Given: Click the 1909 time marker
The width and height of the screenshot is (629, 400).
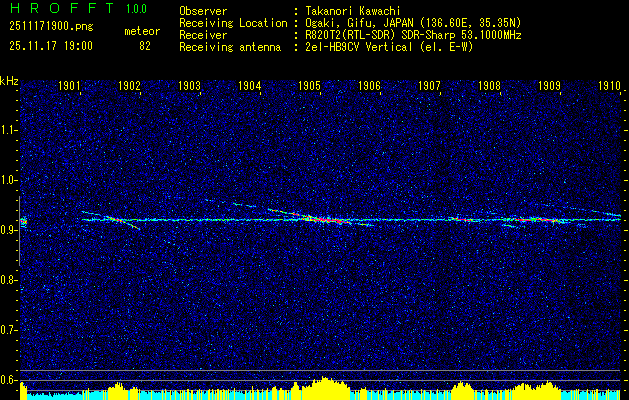Looking at the screenshot, I should (x=550, y=85).
